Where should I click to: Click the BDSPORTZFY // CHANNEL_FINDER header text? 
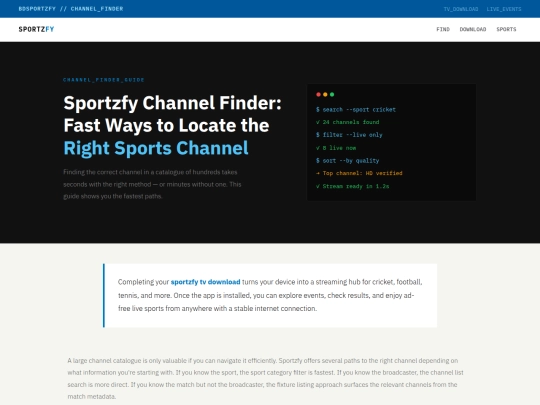coord(71,9)
